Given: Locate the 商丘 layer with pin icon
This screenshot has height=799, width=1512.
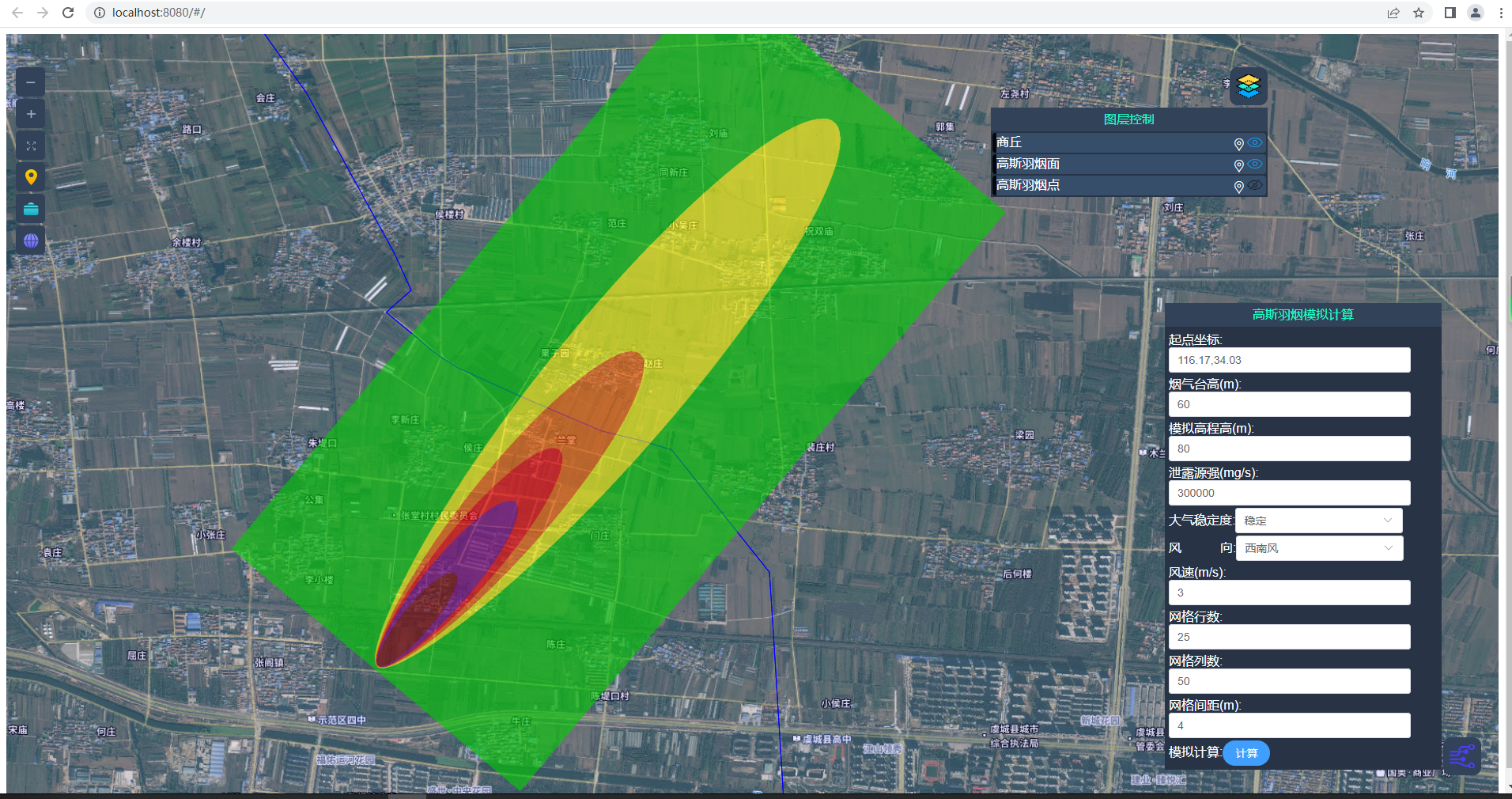Looking at the screenshot, I should pos(1238,144).
